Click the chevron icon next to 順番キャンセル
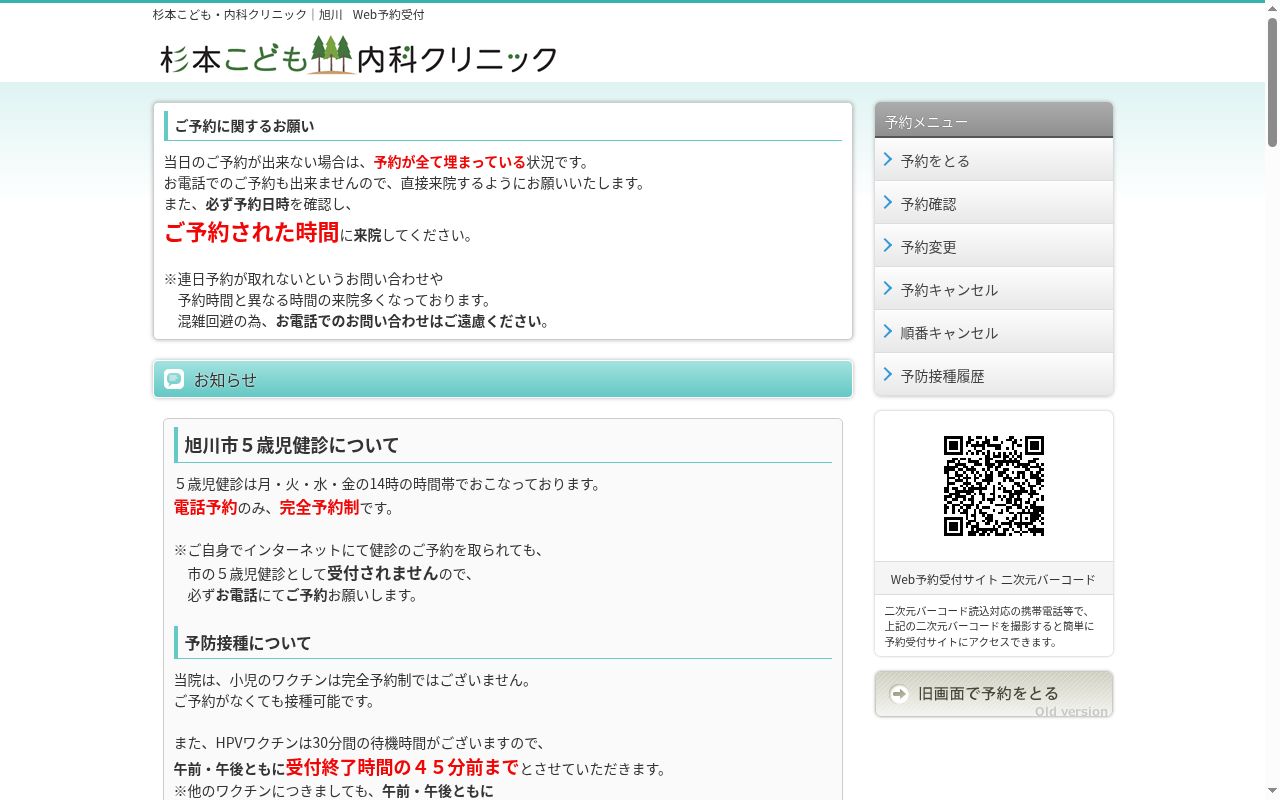The width and height of the screenshot is (1280, 800). pos(887,331)
